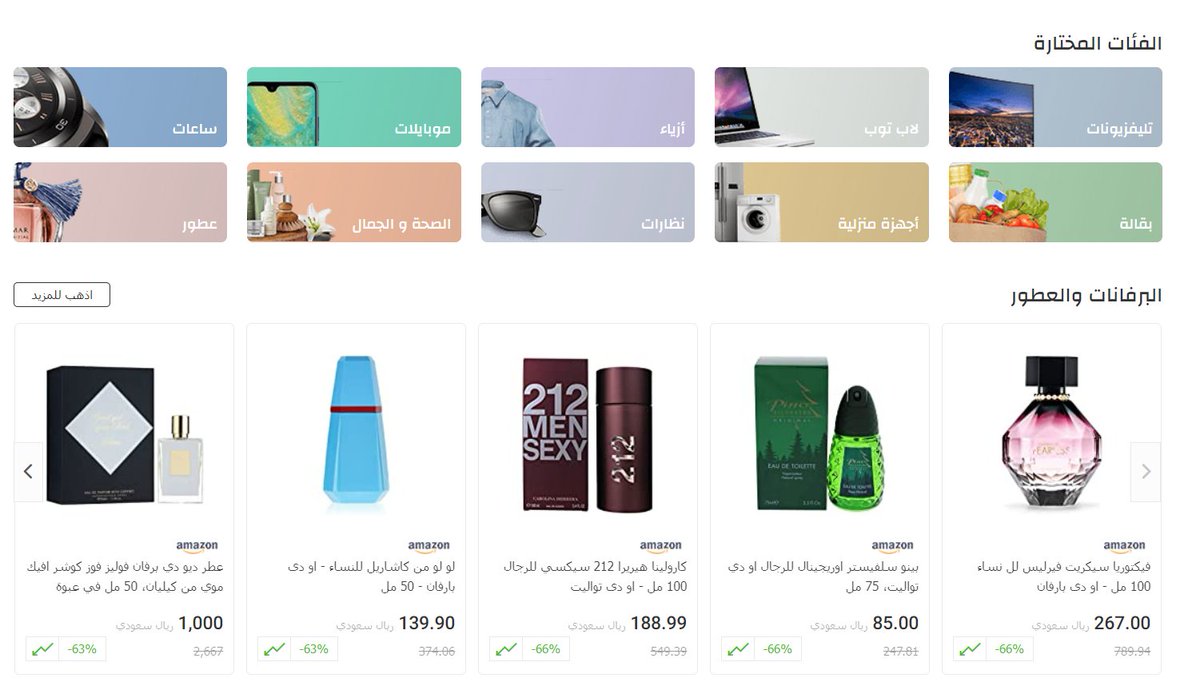Open the أجهزة منزلية category tile

[x=821, y=202]
